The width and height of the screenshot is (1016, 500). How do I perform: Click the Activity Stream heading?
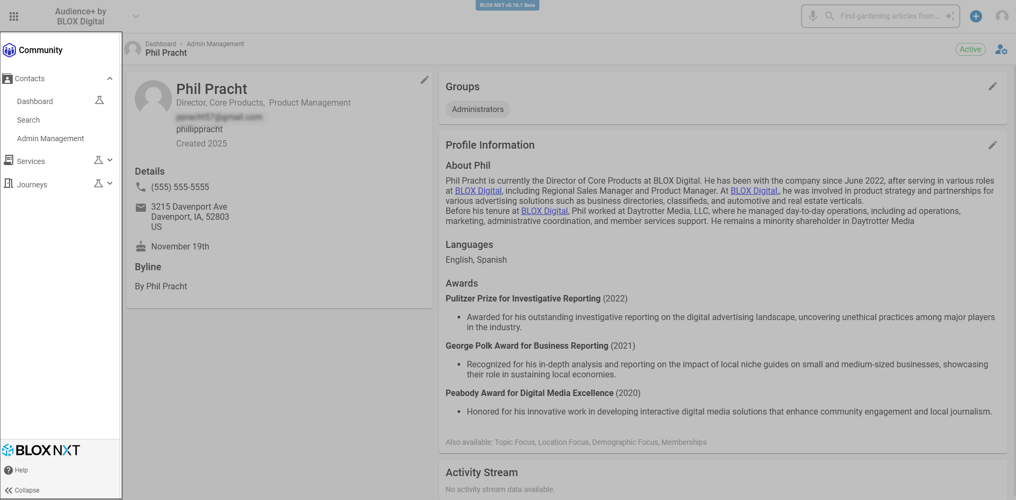coord(481,473)
